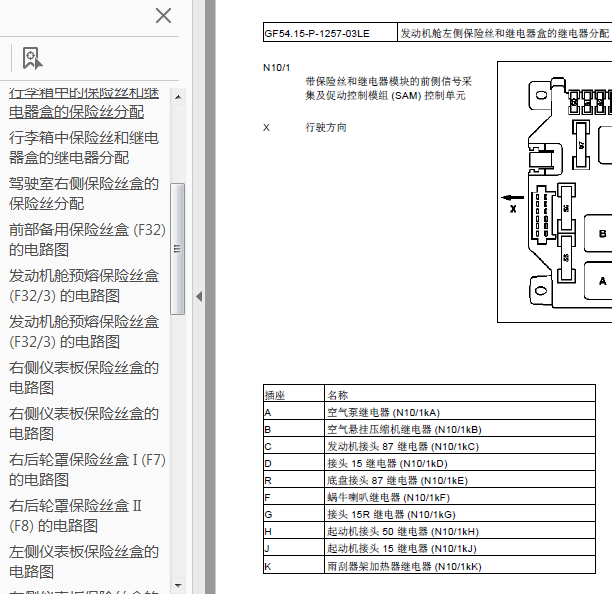Open bookmark 前部备用保险丝盒 (F32) 的电路图
612x594 pixels.
coord(87,240)
